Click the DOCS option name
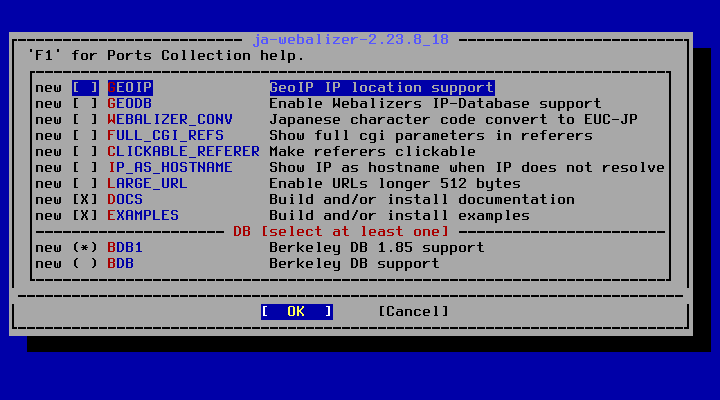This screenshot has height=400, width=720. [x=125, y=199]
